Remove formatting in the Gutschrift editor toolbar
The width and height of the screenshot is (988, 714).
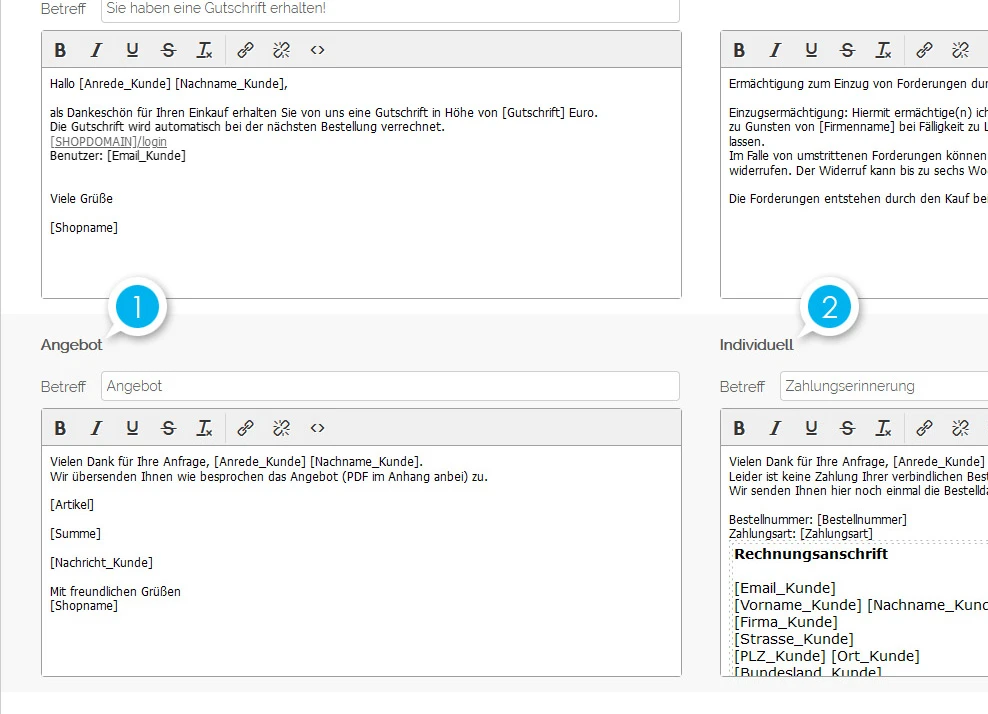click(x=205, y=50)
